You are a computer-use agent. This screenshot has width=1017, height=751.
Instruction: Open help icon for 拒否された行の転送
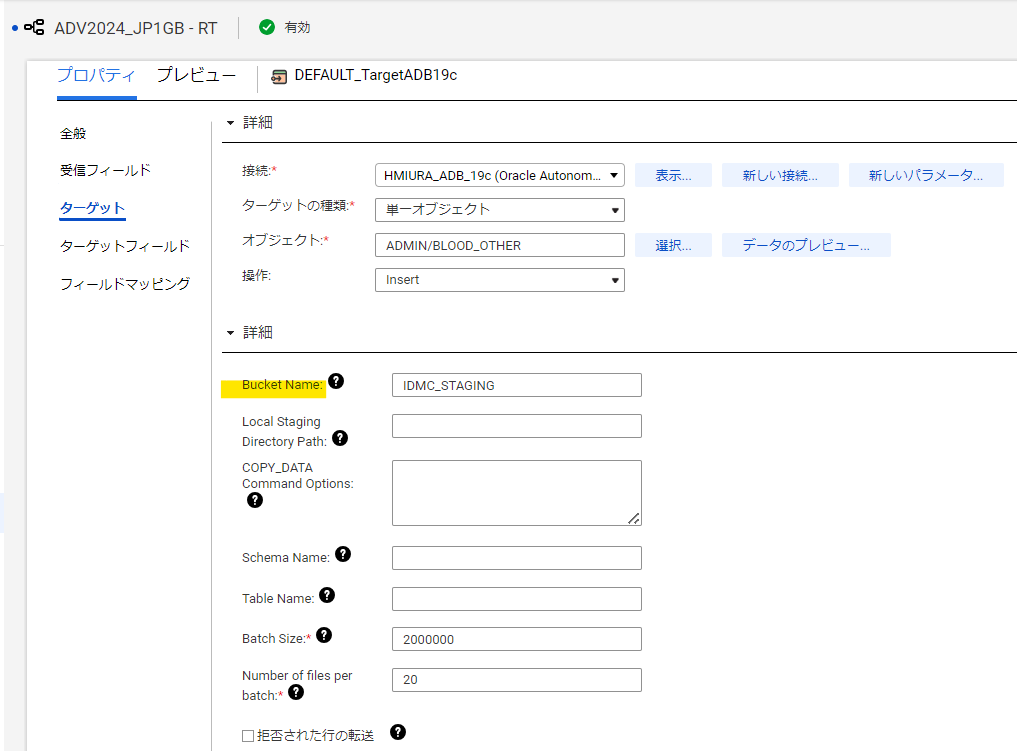(x=398, y=732)
